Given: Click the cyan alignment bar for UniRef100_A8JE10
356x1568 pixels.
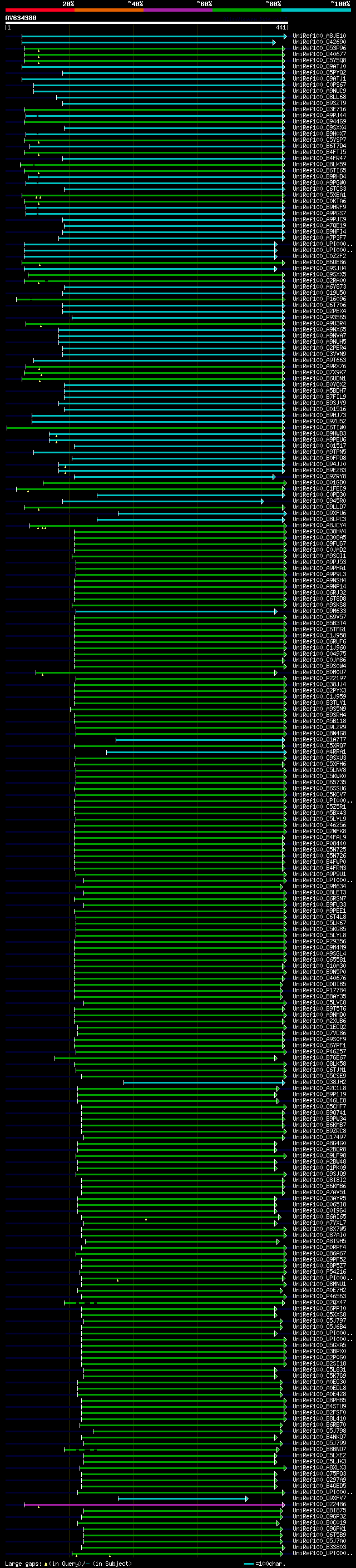Looking at the screenshot, I should click(154, 36).
